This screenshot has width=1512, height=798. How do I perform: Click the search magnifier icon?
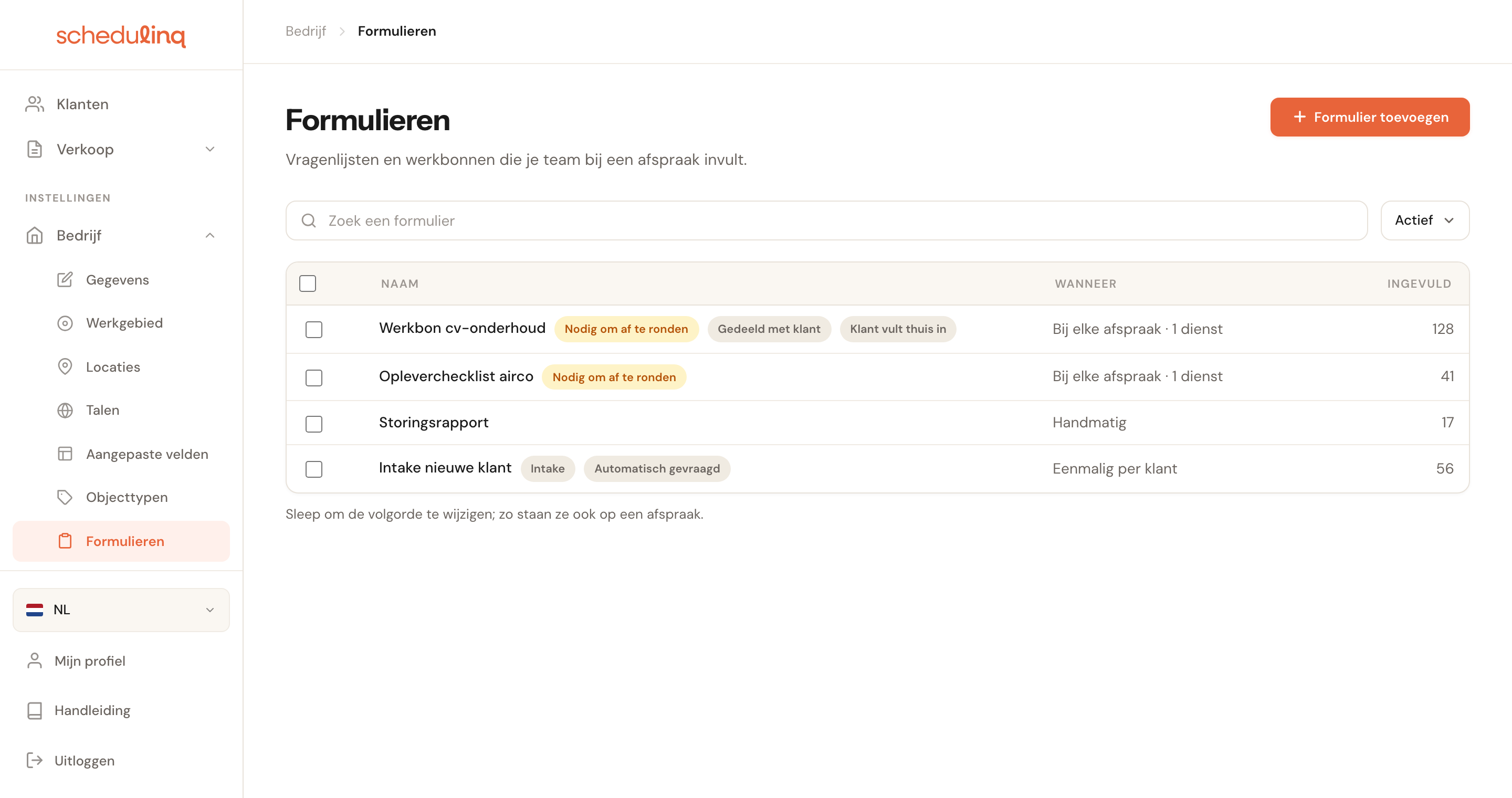[309, 220]
